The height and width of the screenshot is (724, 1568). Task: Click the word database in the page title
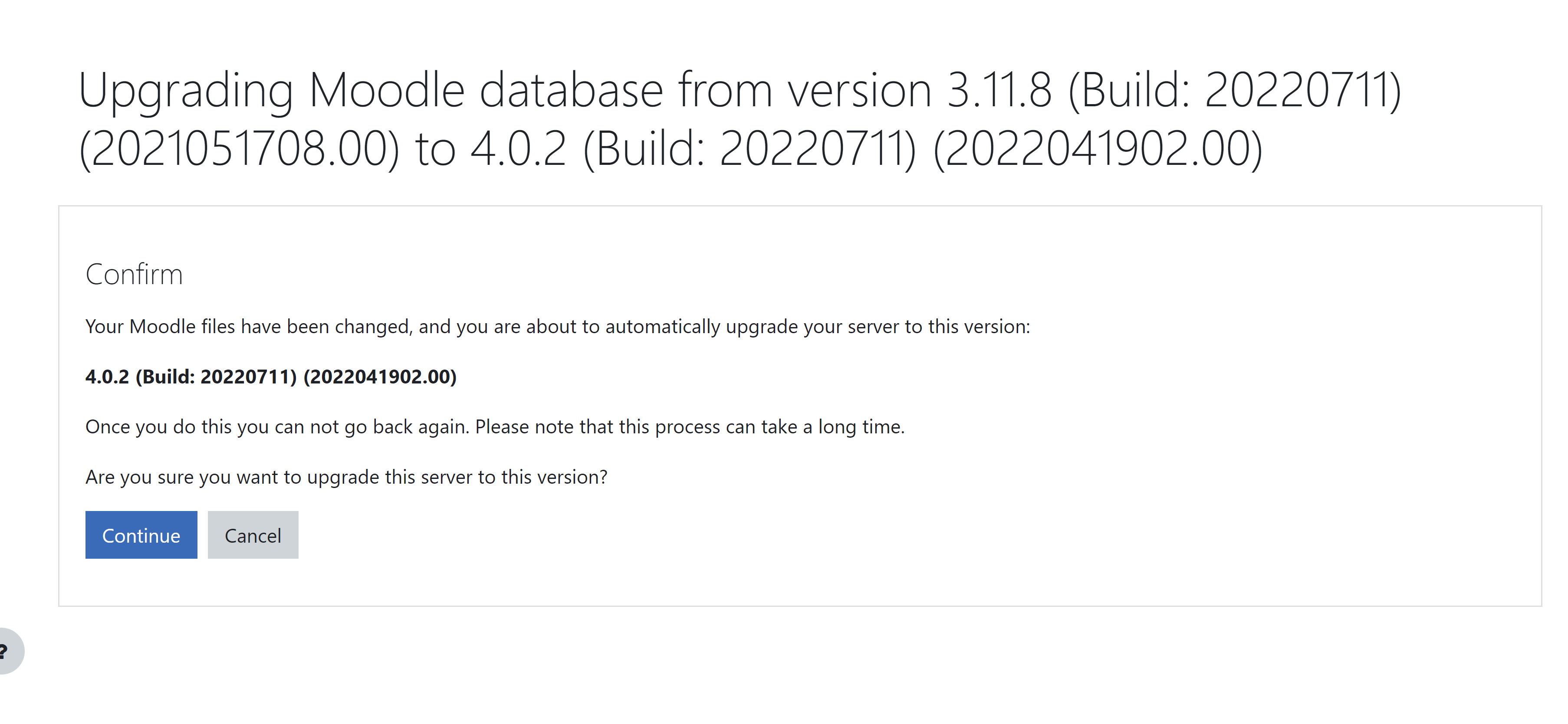coord(571,89)
